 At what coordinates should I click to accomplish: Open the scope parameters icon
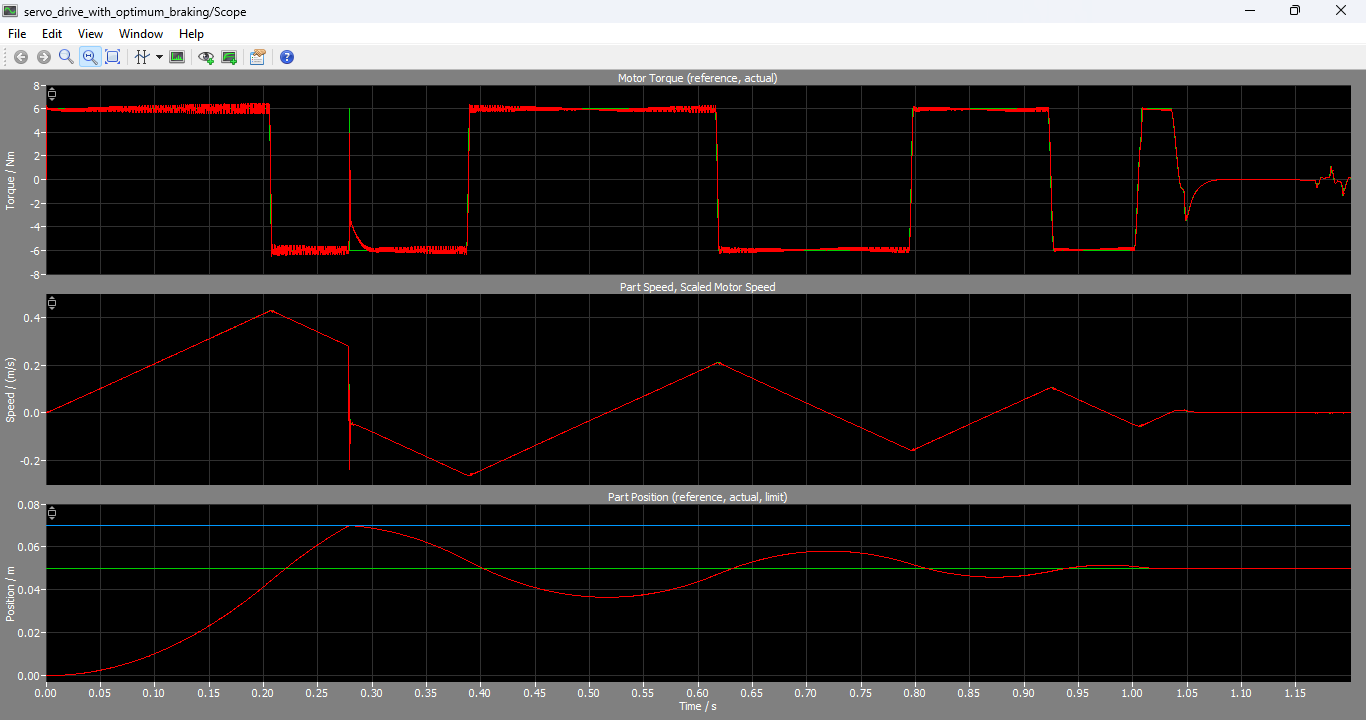257,57
